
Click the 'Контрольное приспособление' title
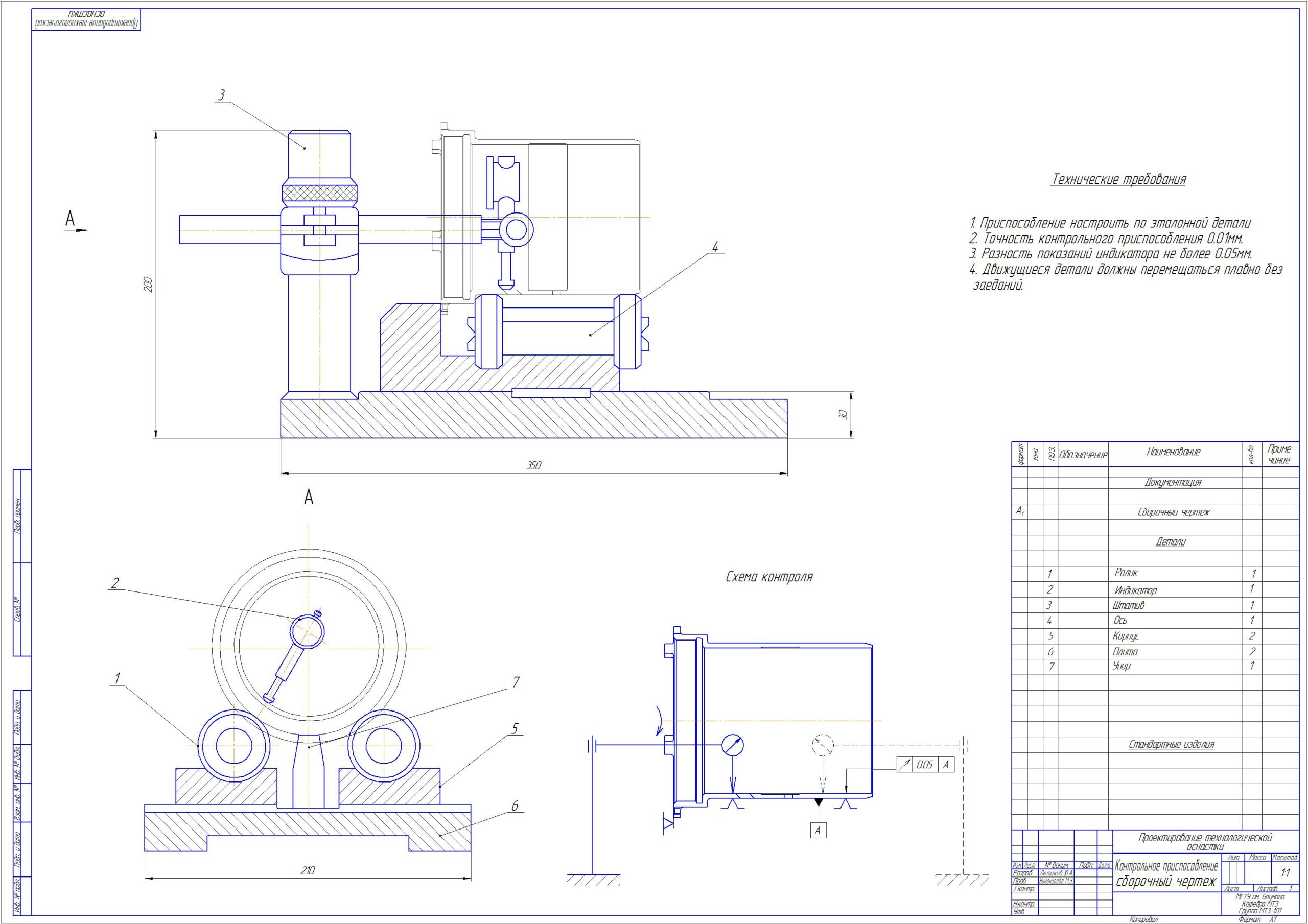(x=1166, y=866)
